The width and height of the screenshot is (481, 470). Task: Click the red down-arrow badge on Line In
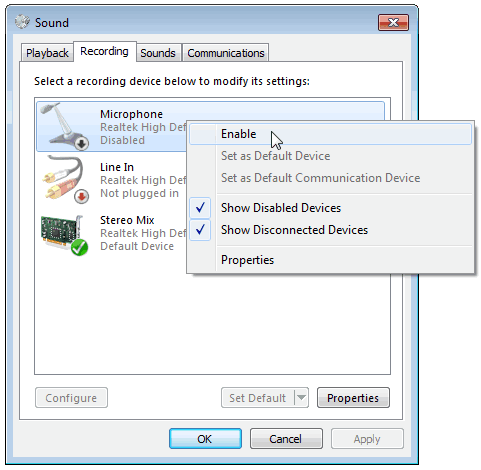pos(81,197)
